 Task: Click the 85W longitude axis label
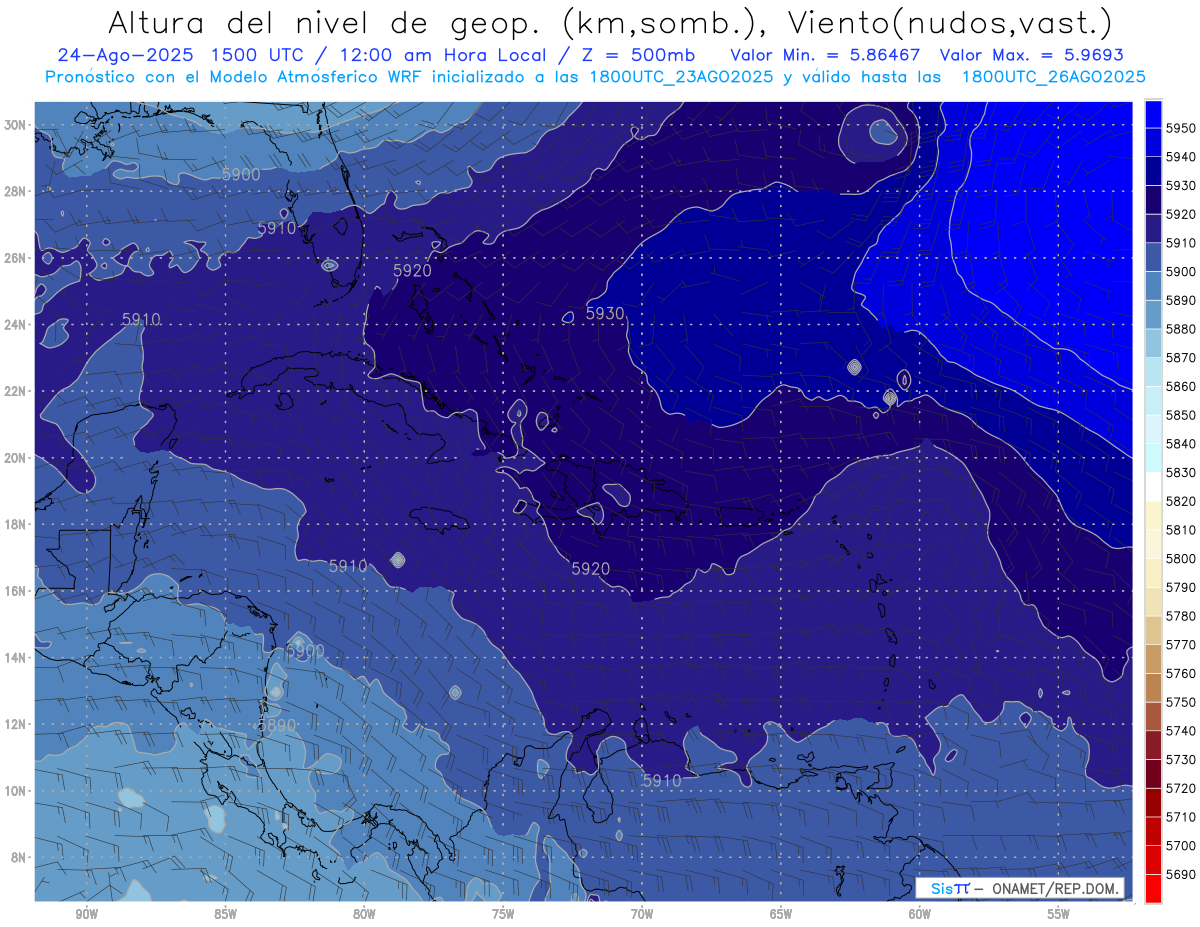pyautogui.click(x=225, y=915)
